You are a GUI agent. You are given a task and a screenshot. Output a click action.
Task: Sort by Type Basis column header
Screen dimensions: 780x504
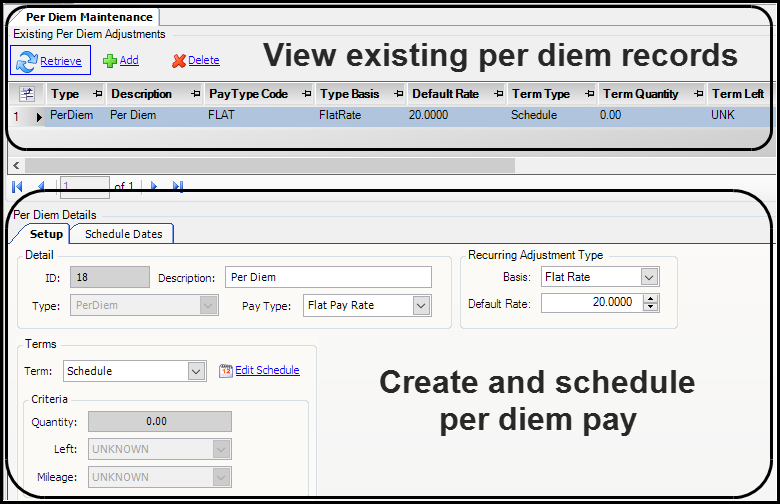click(x=350, y=94)
